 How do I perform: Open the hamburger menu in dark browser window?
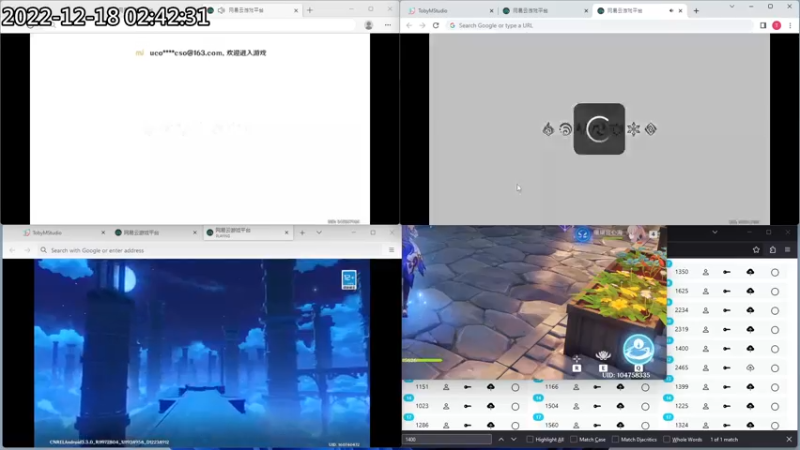coord(788,249)
